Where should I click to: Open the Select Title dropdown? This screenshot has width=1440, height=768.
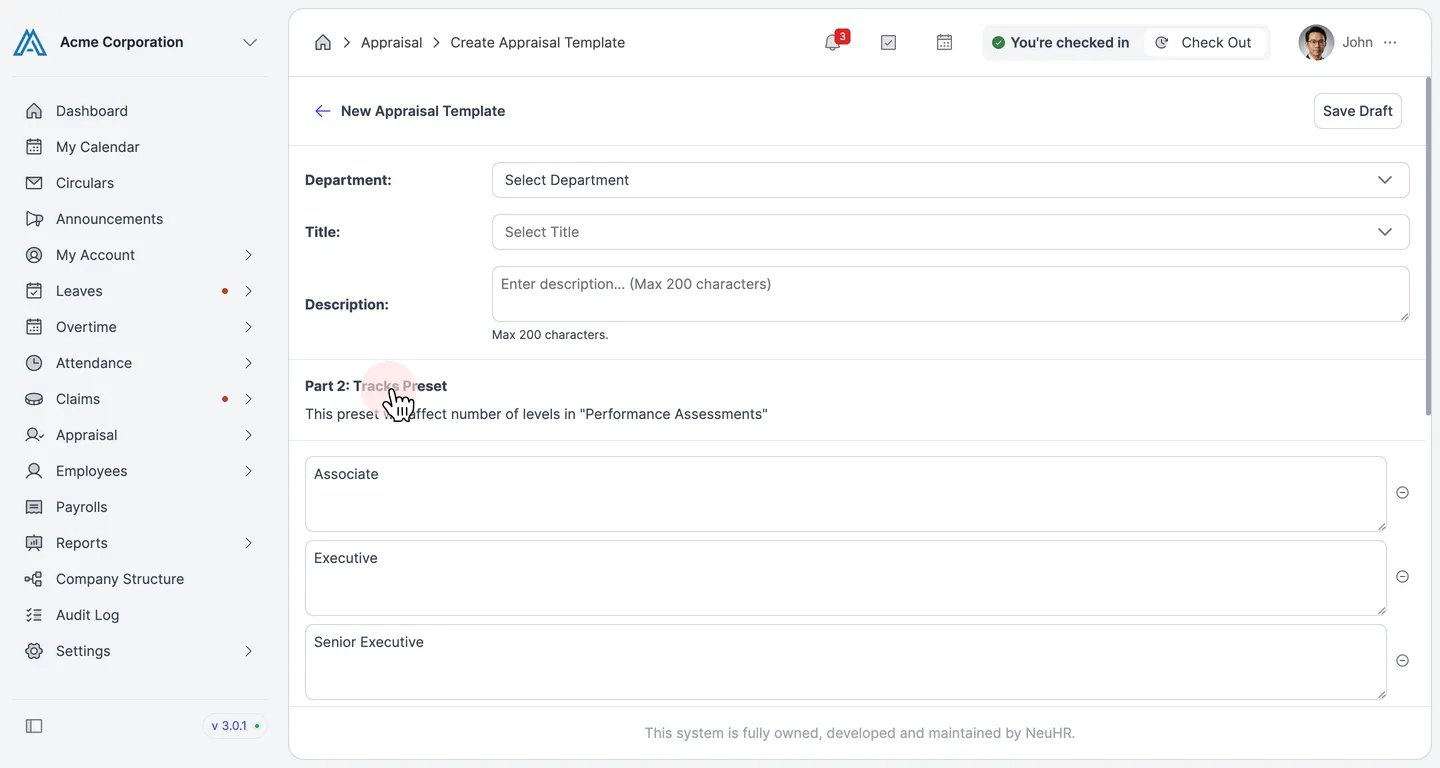950,232
